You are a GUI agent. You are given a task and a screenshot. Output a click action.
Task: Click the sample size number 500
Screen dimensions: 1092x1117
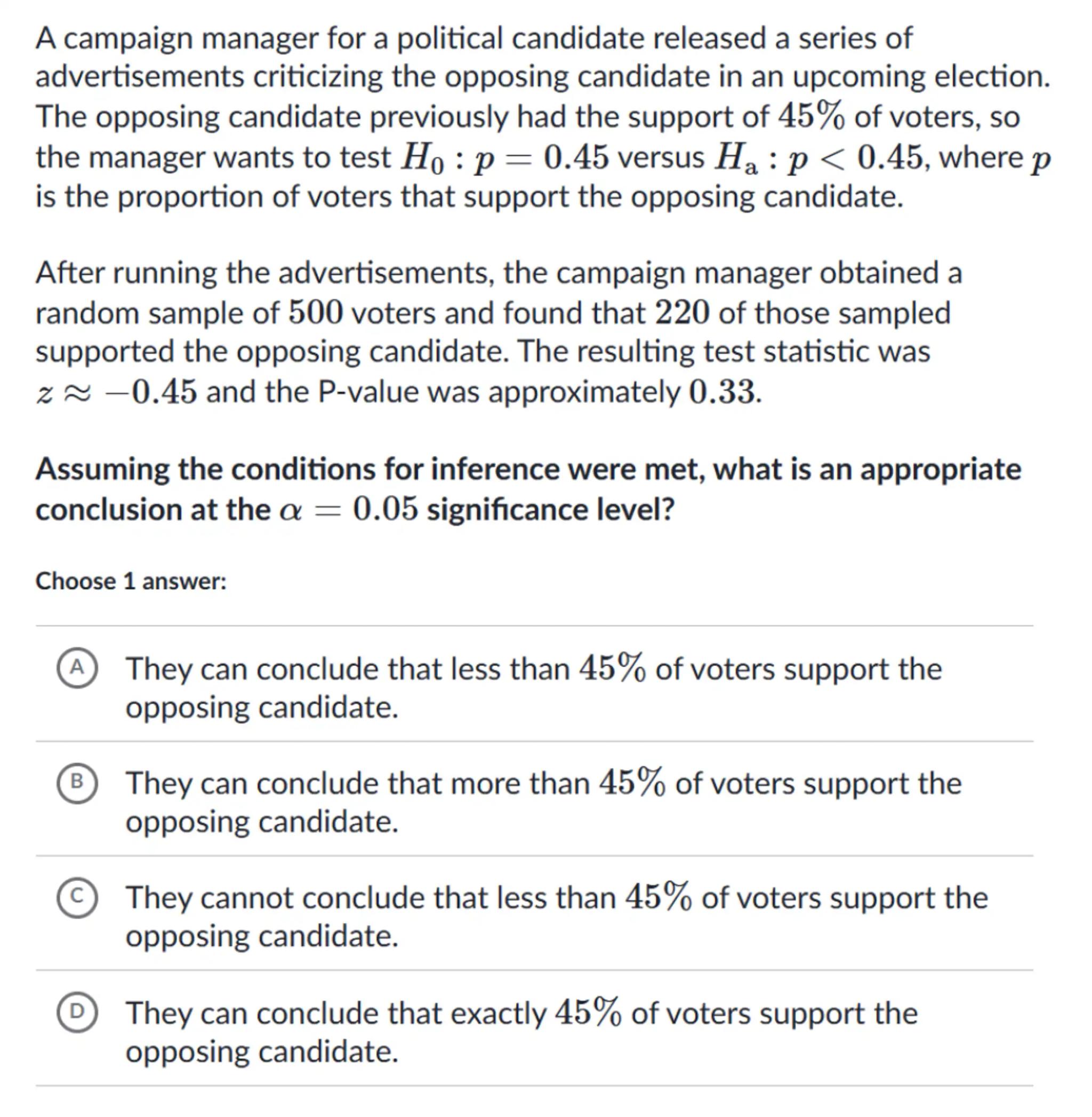(x=316, y=313)
